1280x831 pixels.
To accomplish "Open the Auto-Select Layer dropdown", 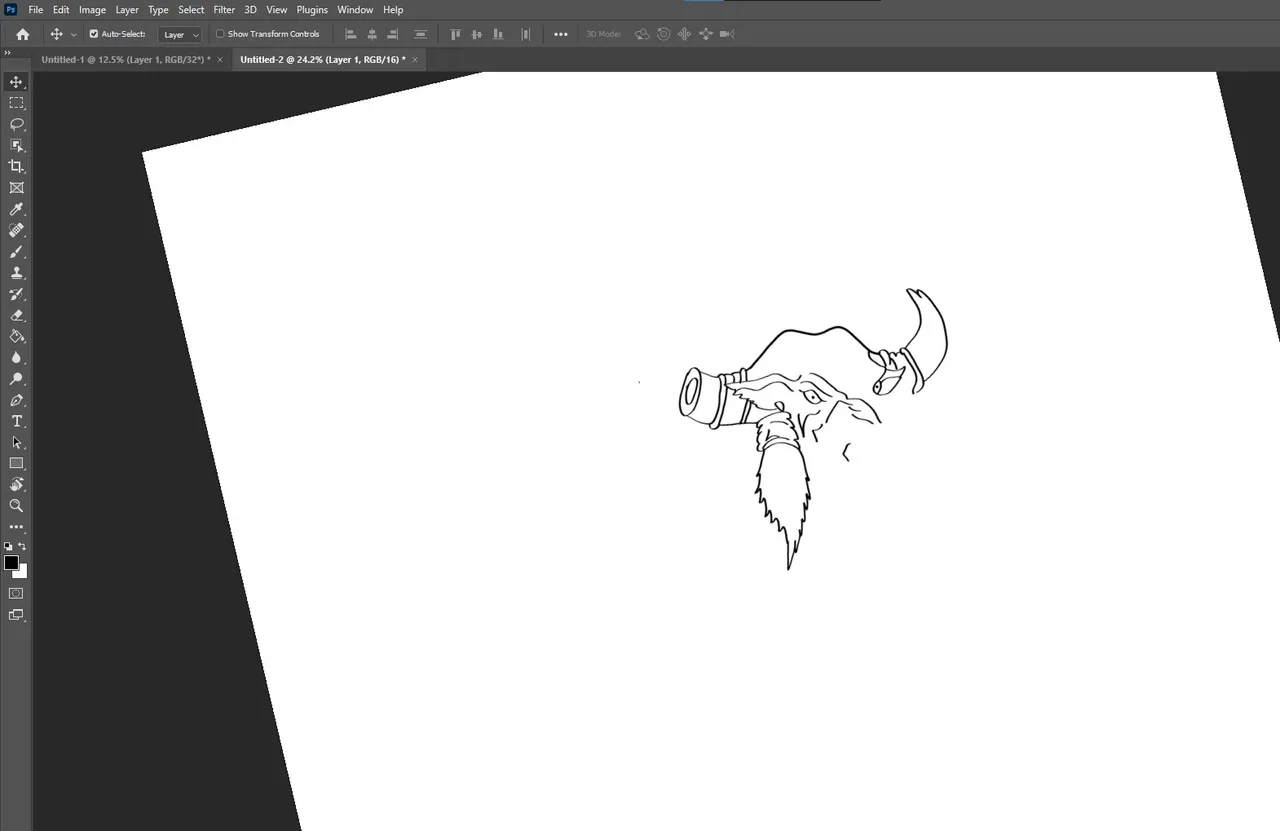I will [x=180, y=34].
